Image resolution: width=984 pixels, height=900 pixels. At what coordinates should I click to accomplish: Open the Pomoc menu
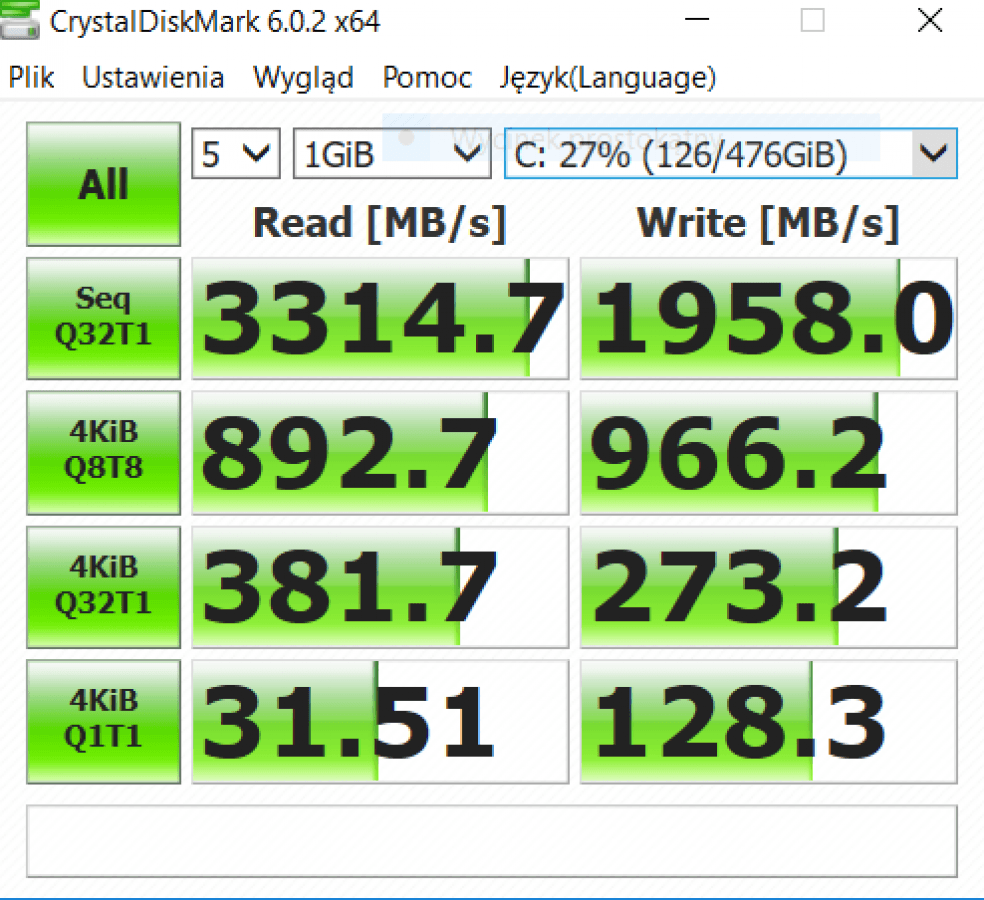pos(427,78)
